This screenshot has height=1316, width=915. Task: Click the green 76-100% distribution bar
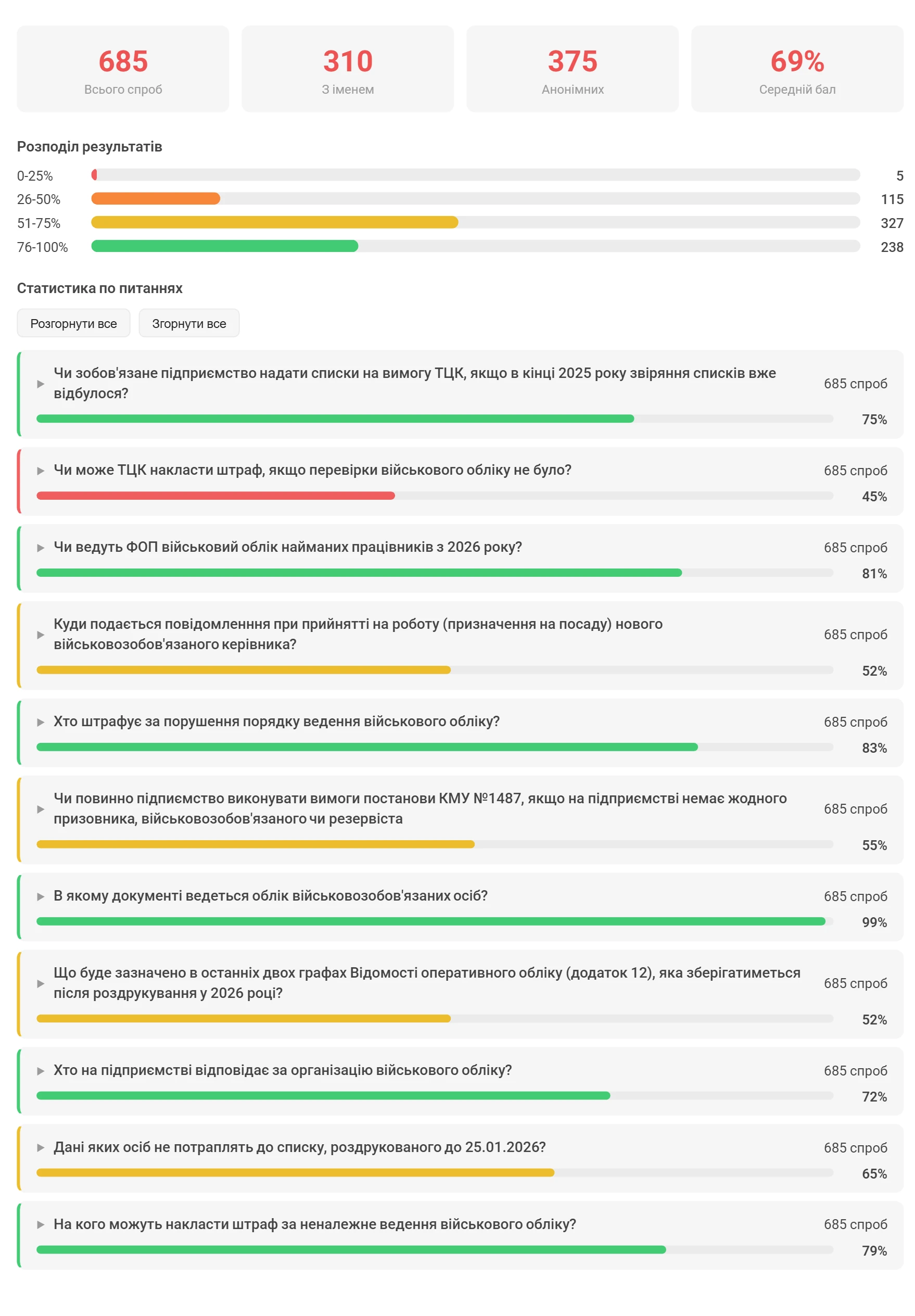(224, 246)
